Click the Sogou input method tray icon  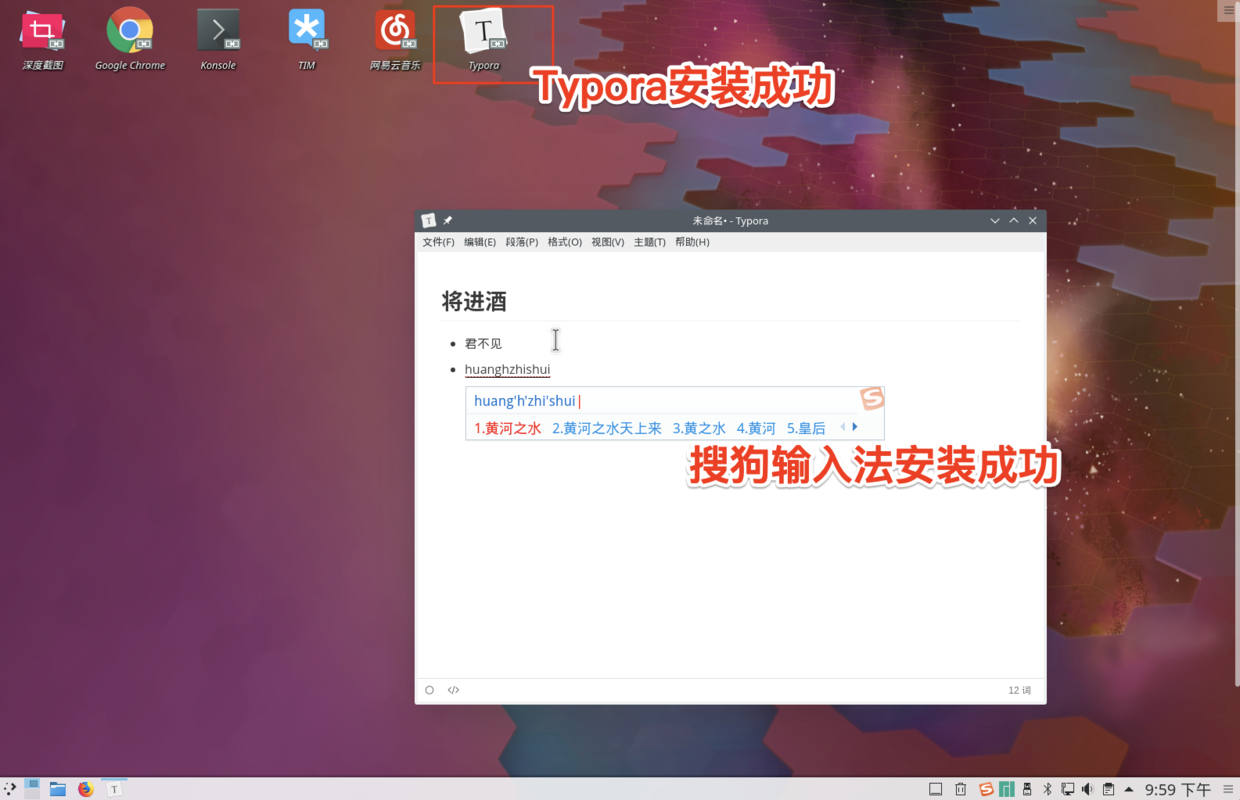click(x=986, y=789)
